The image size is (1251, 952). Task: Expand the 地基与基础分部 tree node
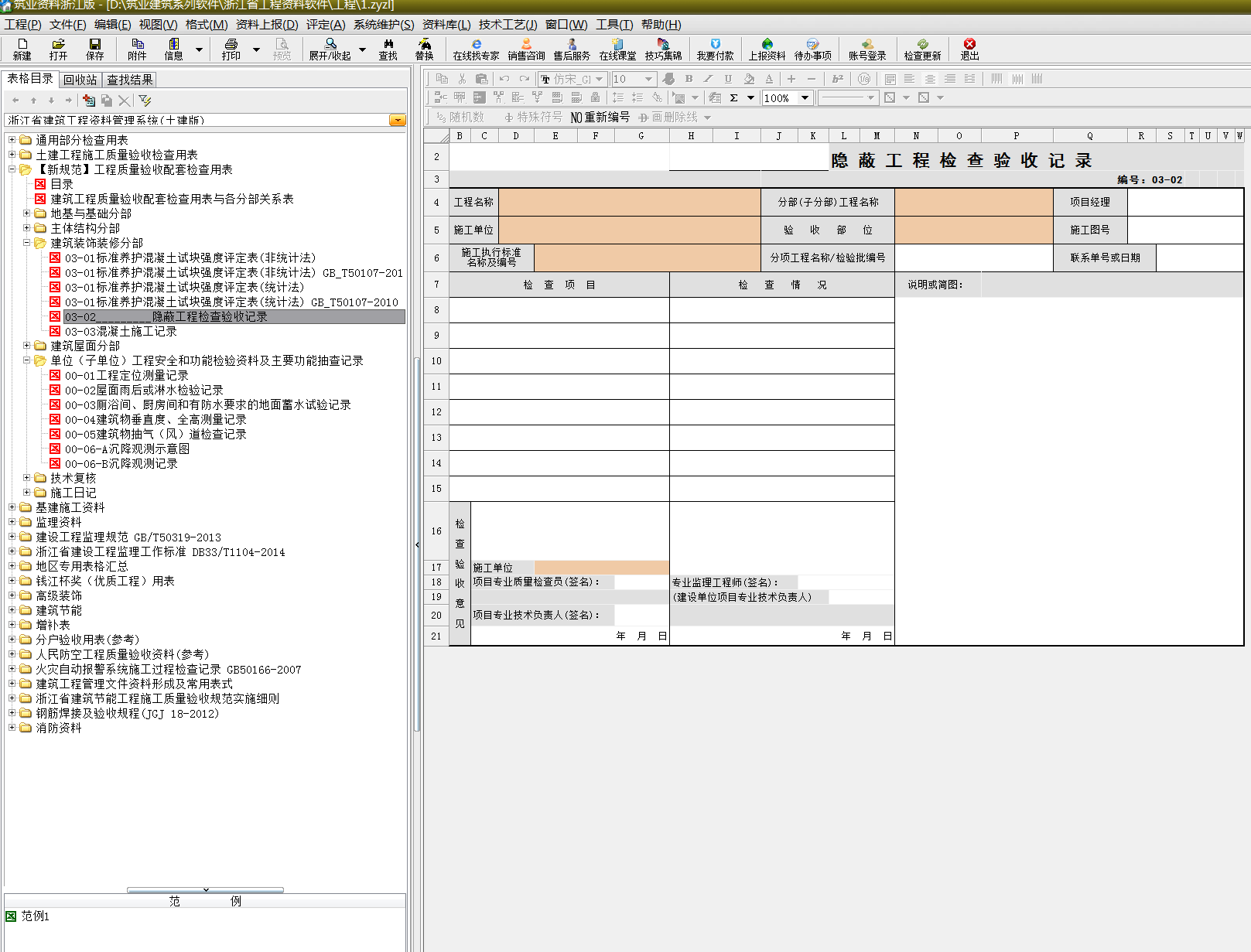coord(27,213)
